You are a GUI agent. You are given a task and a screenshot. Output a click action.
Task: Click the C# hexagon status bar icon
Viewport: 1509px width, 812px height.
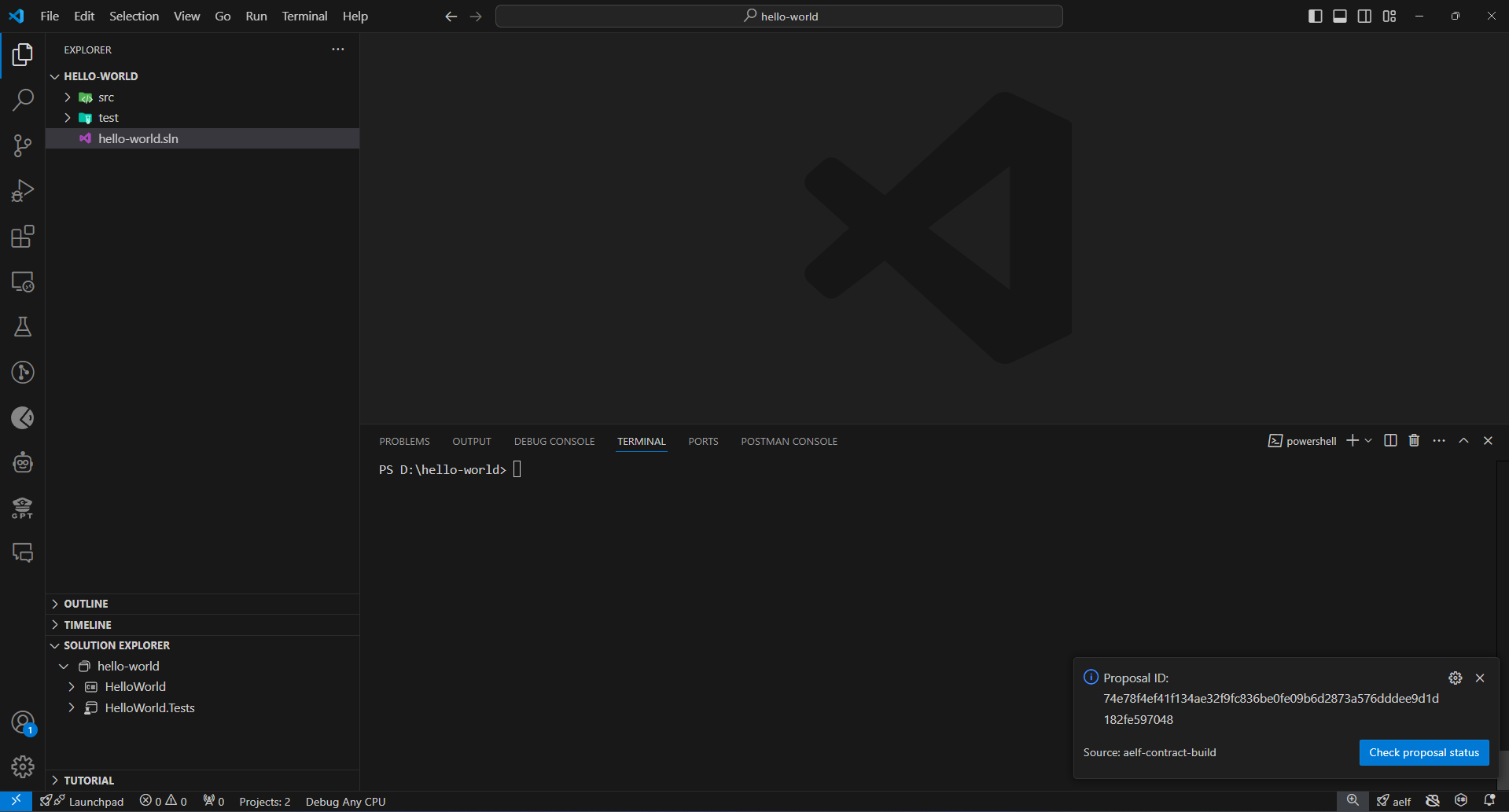[x=1461, y=801]
